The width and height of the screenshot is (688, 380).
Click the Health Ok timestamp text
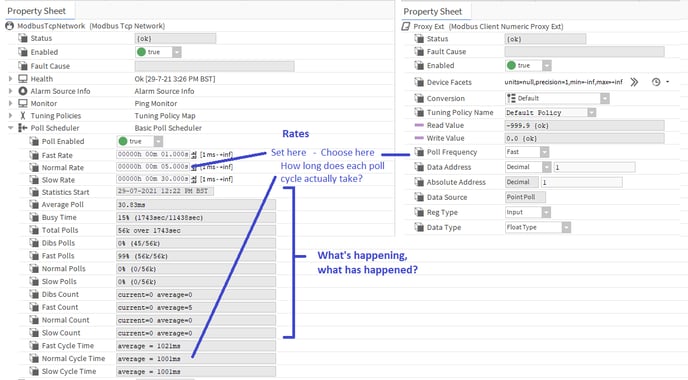pyautogui.click(x=175, y=79)
